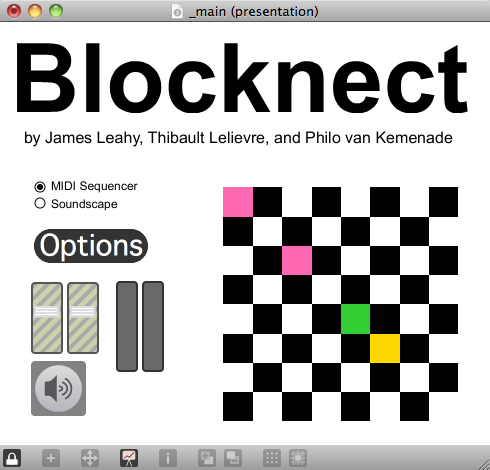The image size is (490, 470).
Task: Select the MIDI Sequencer radio button
Action: [x=40, y=187]
